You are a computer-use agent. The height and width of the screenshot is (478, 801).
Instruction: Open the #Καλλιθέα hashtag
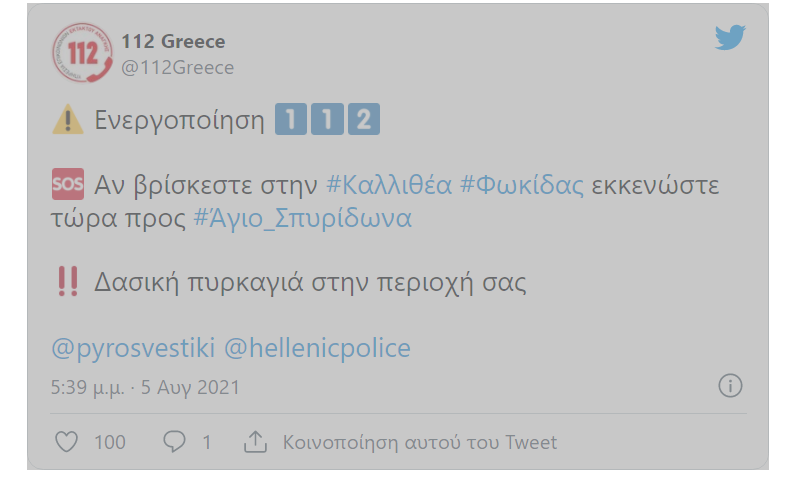pos(389,186)
